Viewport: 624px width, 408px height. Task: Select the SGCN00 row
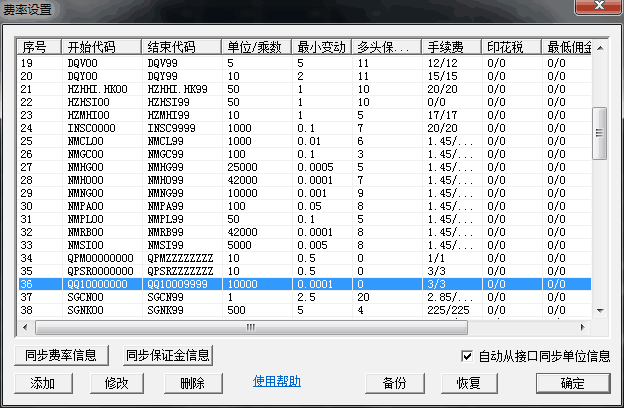point(305,297)
